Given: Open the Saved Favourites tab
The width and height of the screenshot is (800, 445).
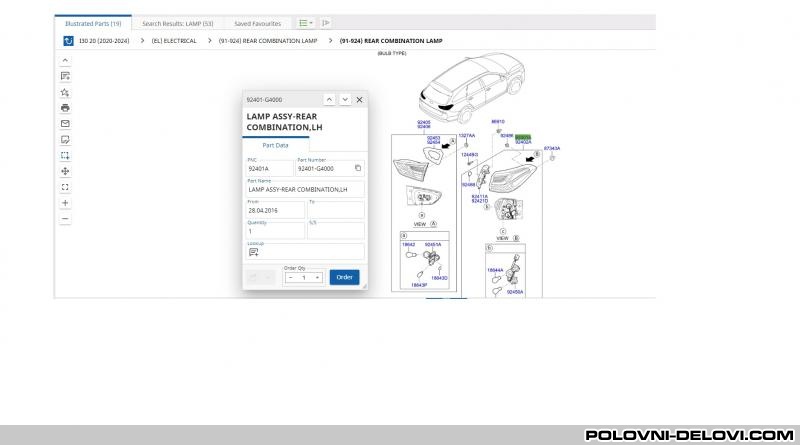Looking at the screenshot, I should (257, 22).
